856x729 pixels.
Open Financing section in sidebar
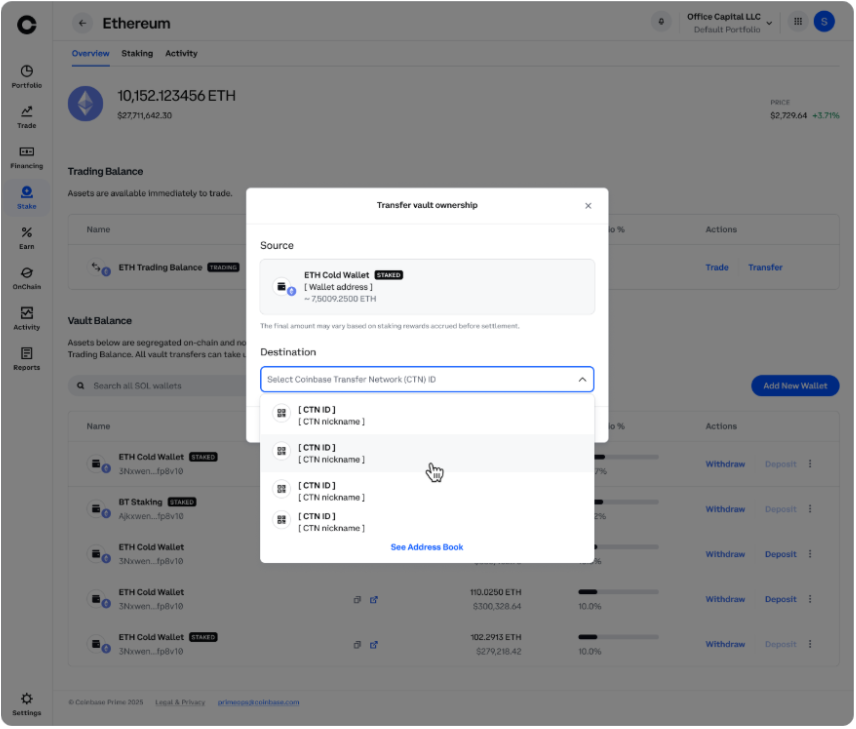click(x=26, y=158)
